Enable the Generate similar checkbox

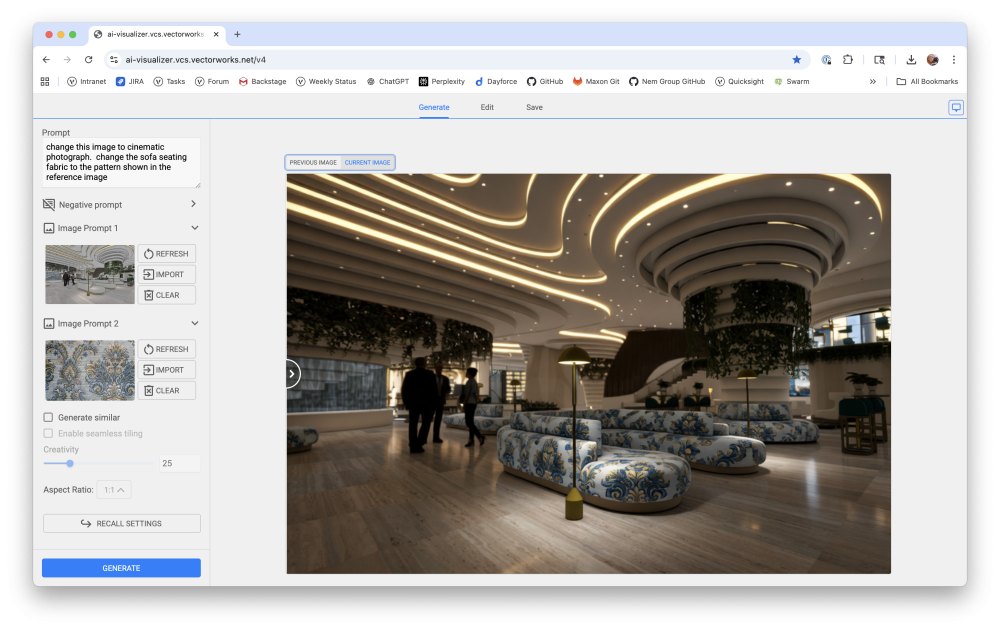click(x=48, y=417)
